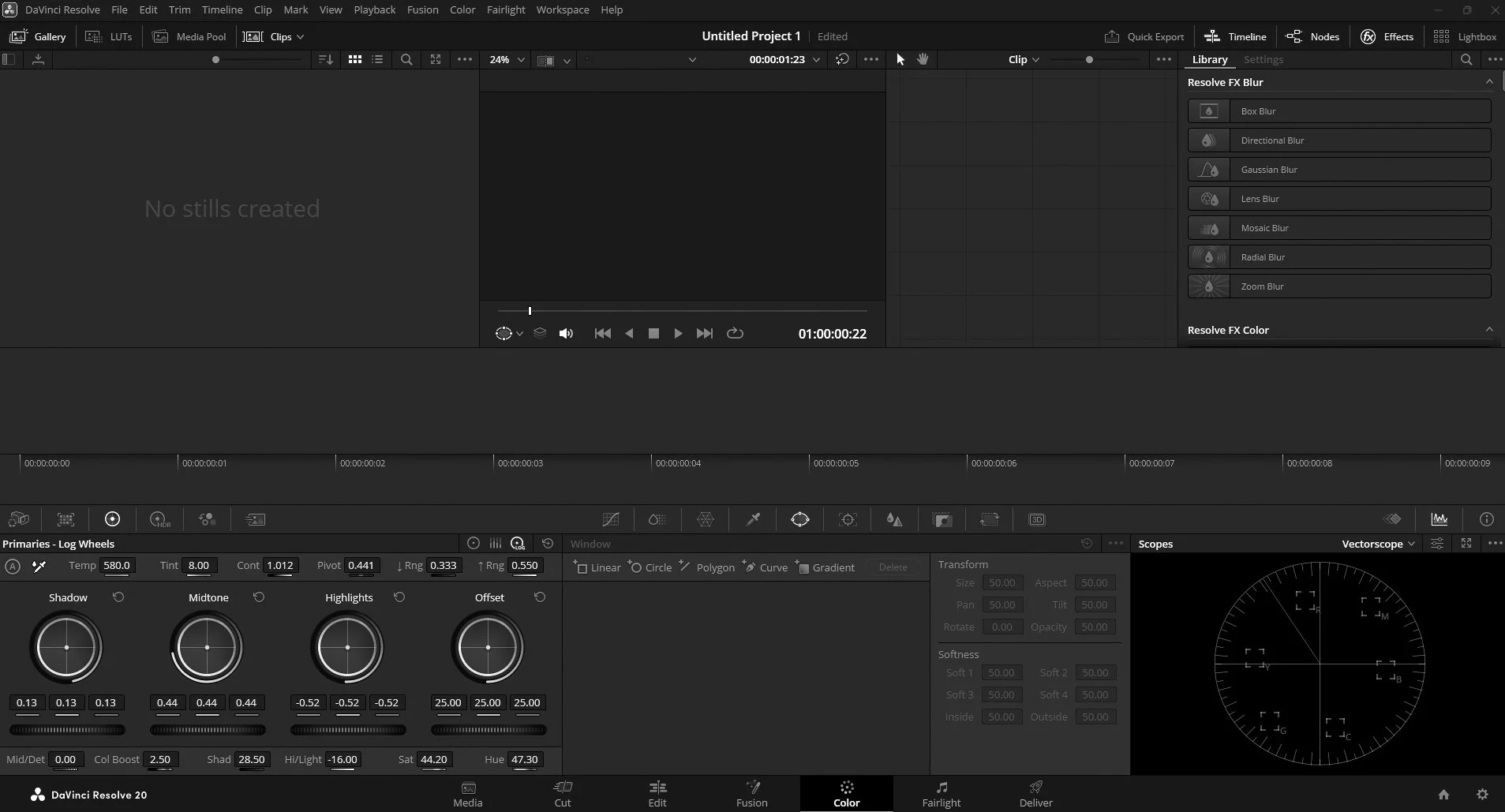Switch to the Deliver page
The width and height of the screenshot is (1505, 812).
coord(1035,794)
